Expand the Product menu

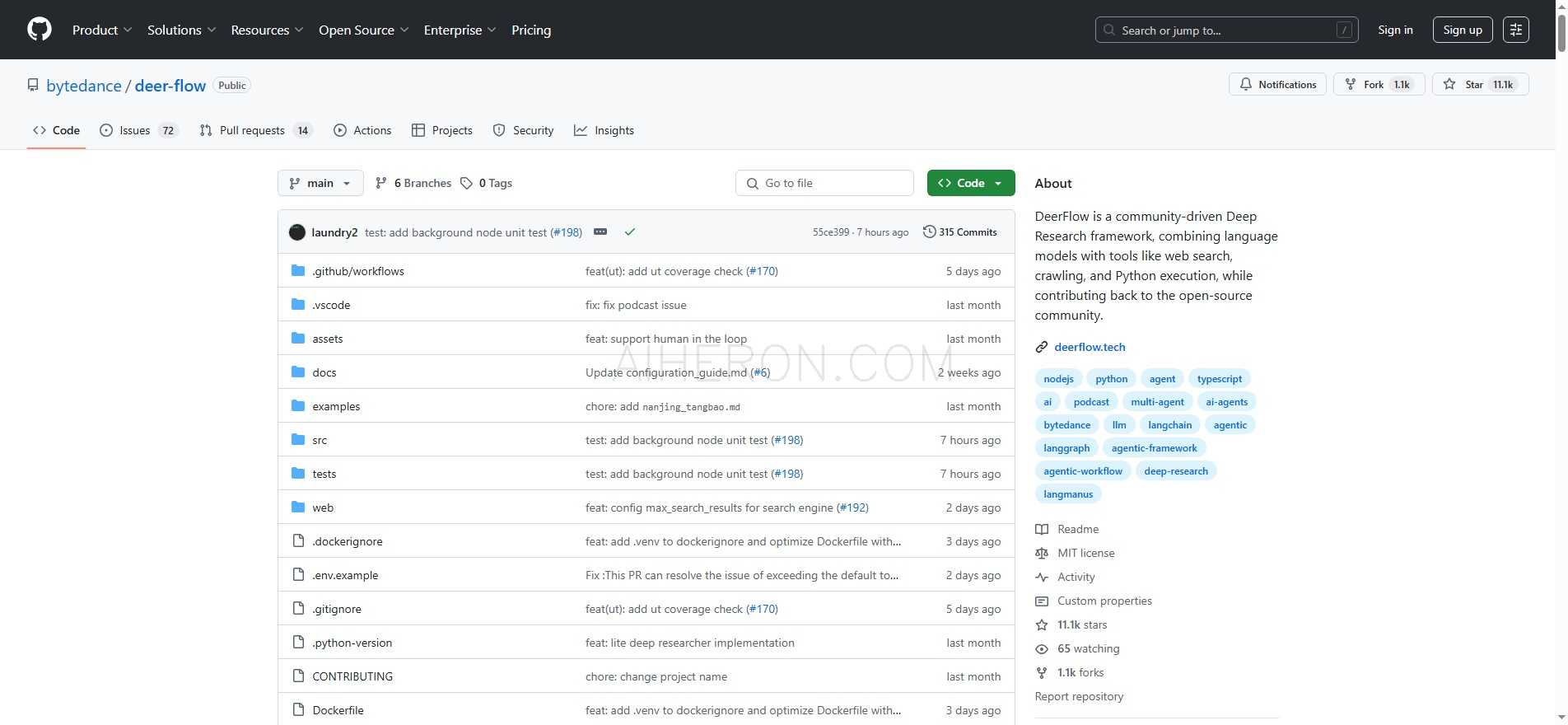tap(102, 30)
